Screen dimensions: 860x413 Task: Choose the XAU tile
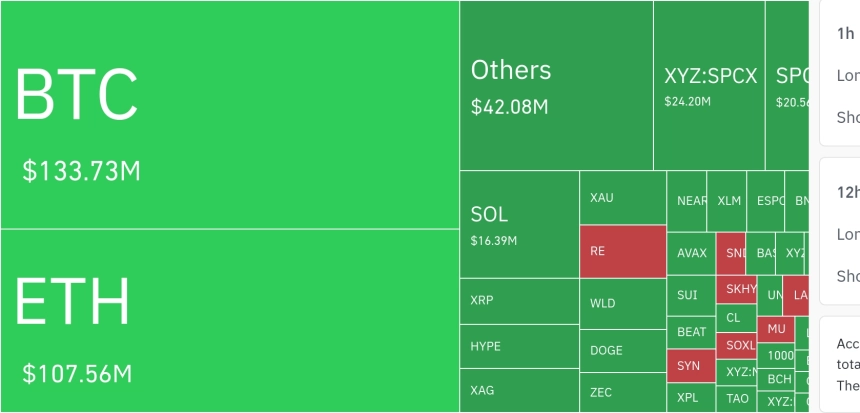(623, 197)
